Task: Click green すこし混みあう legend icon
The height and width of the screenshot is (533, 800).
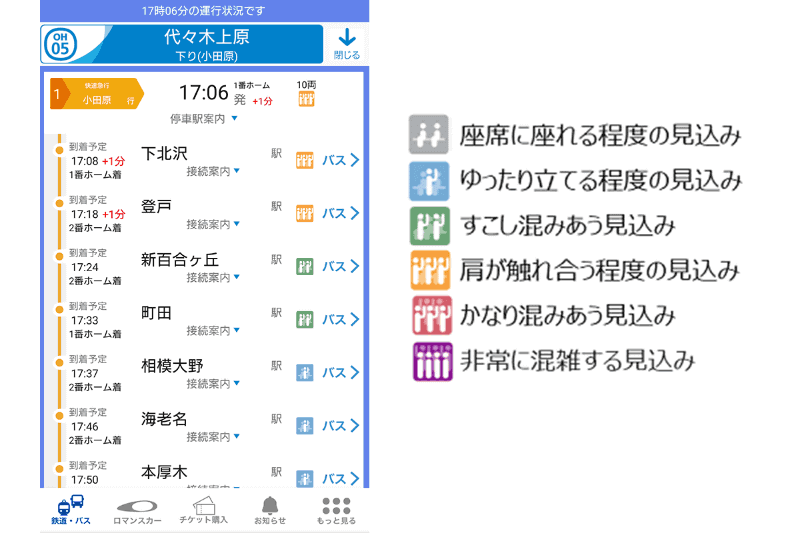Action: 430,226
